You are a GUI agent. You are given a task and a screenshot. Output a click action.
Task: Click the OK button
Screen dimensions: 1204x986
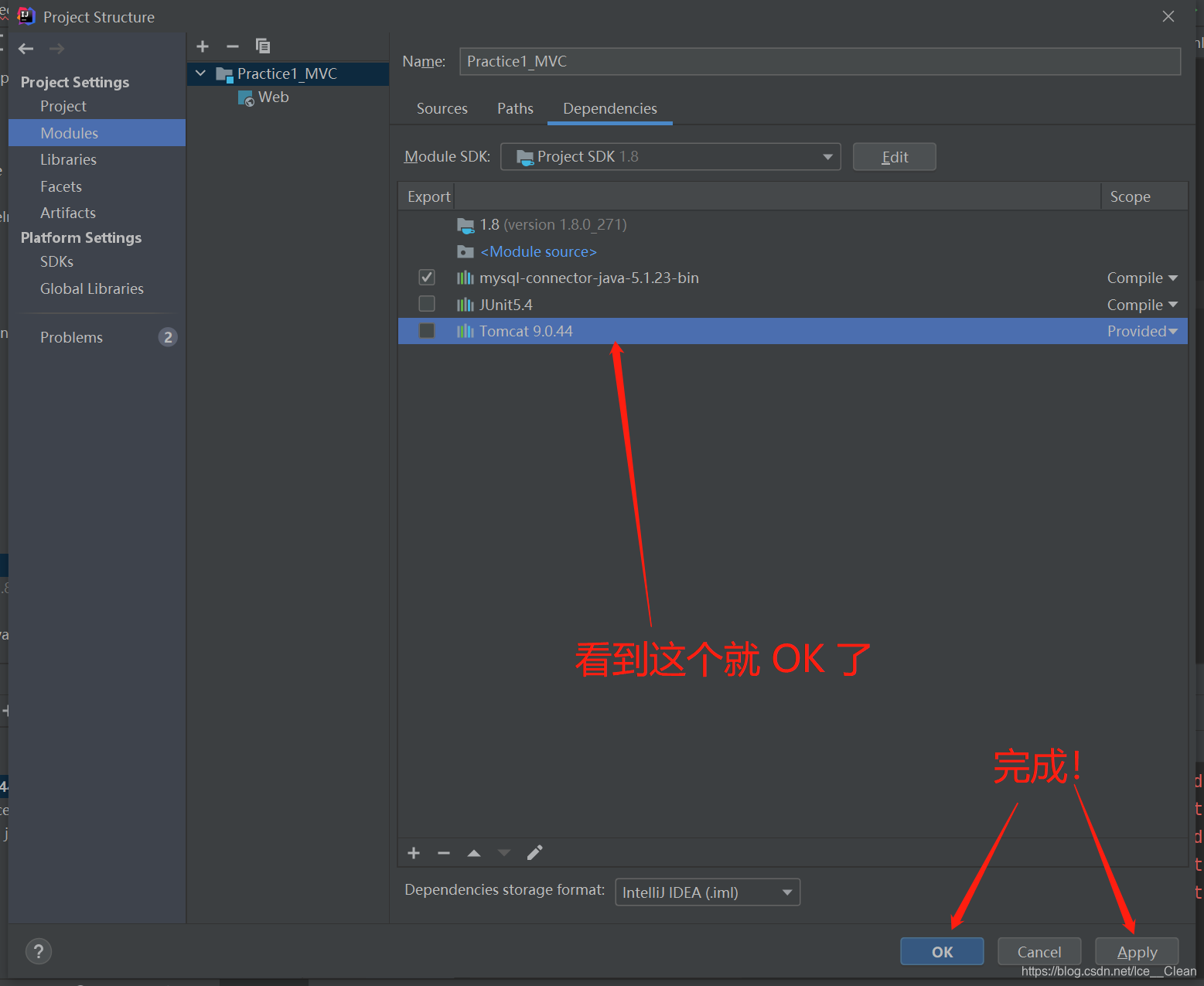pyautogui.click(x=942, y=952)
